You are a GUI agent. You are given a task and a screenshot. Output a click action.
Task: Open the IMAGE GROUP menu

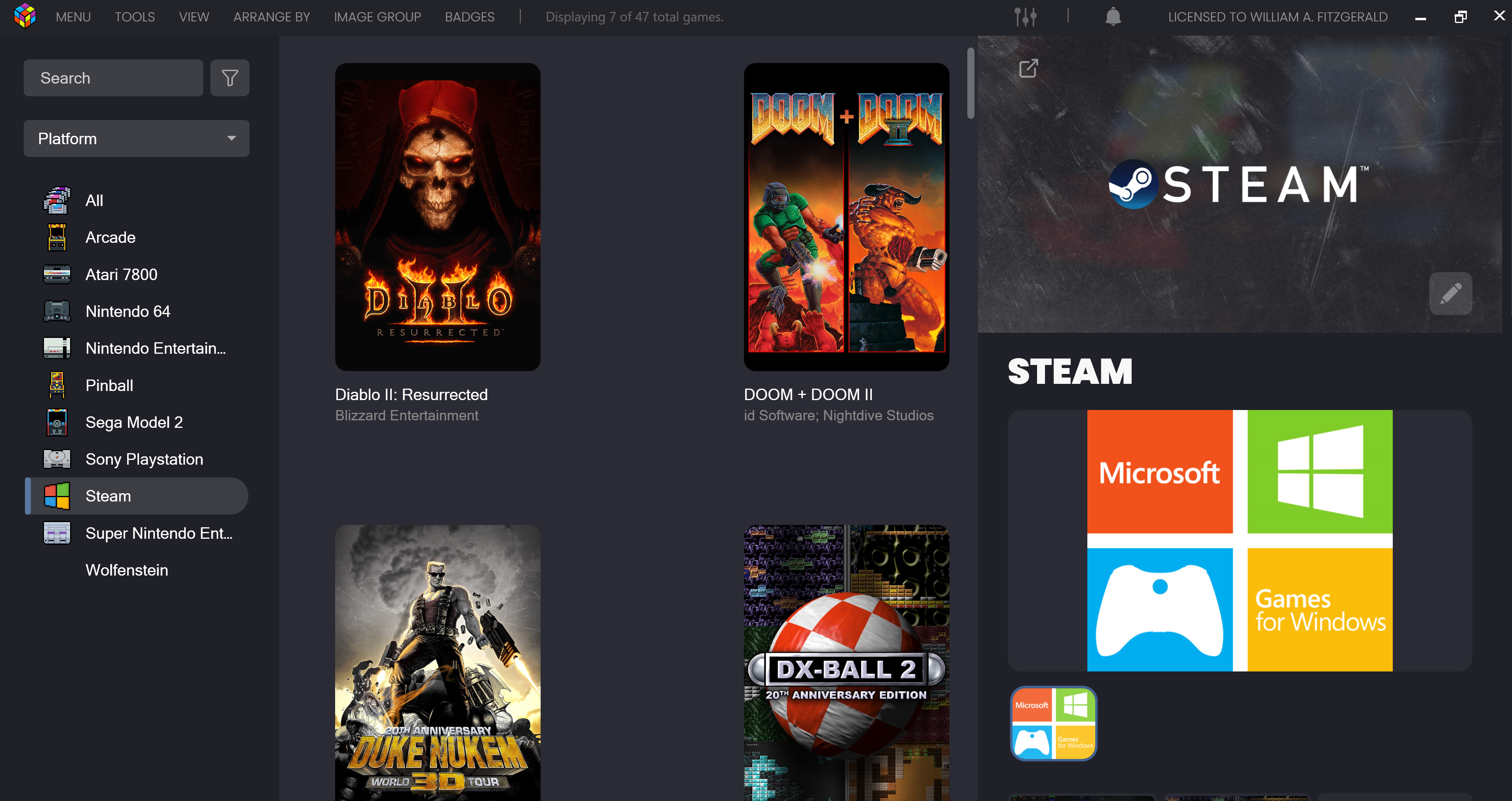click(x=377, y=17)
